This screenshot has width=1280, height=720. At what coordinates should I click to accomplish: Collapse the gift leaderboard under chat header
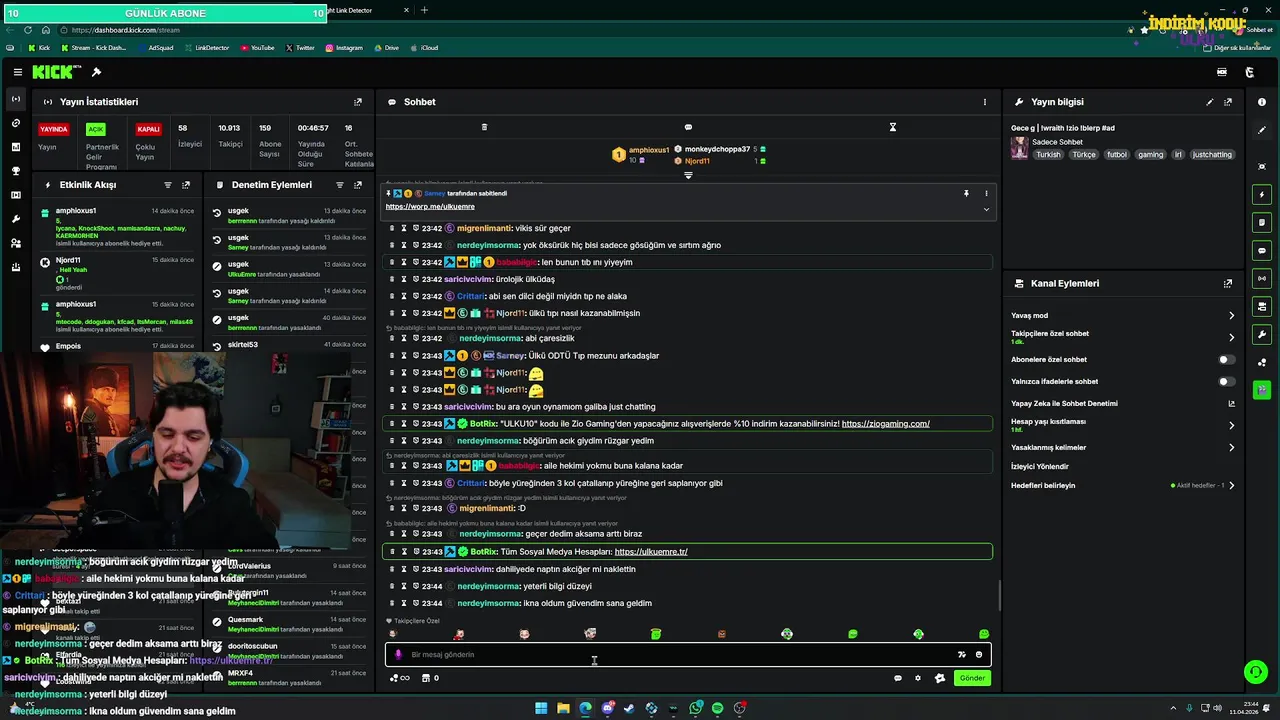[x=688, y=176]
